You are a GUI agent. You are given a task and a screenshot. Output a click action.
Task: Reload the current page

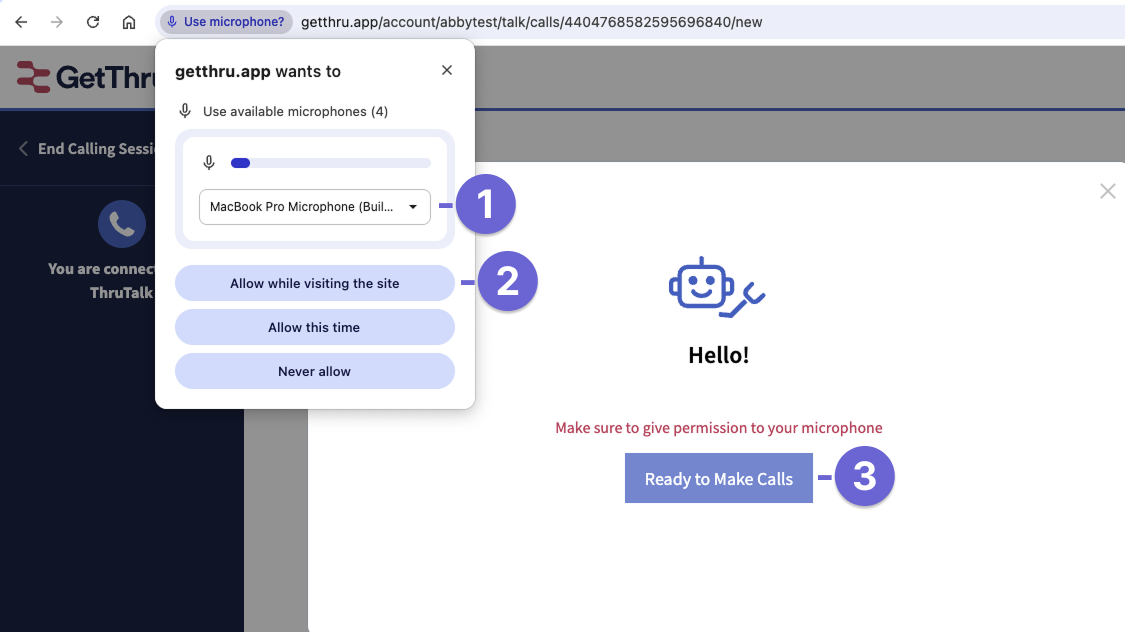tap(93, 21)
